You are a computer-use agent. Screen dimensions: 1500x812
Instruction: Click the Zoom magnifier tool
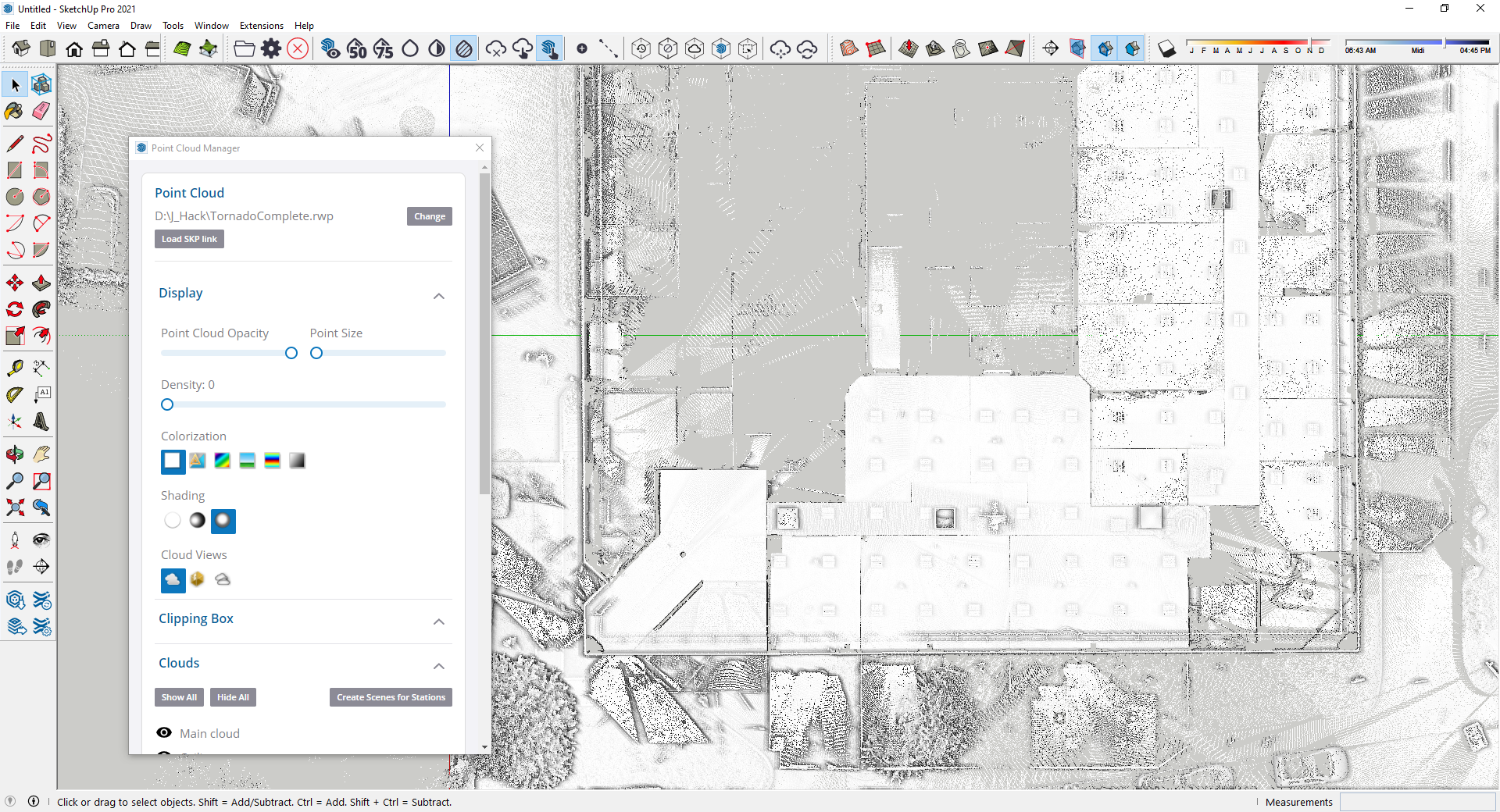(x=15, y=481)
